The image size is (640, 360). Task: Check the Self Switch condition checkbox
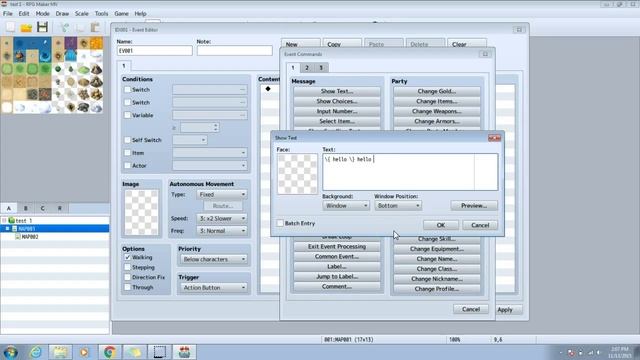(127, 140)
